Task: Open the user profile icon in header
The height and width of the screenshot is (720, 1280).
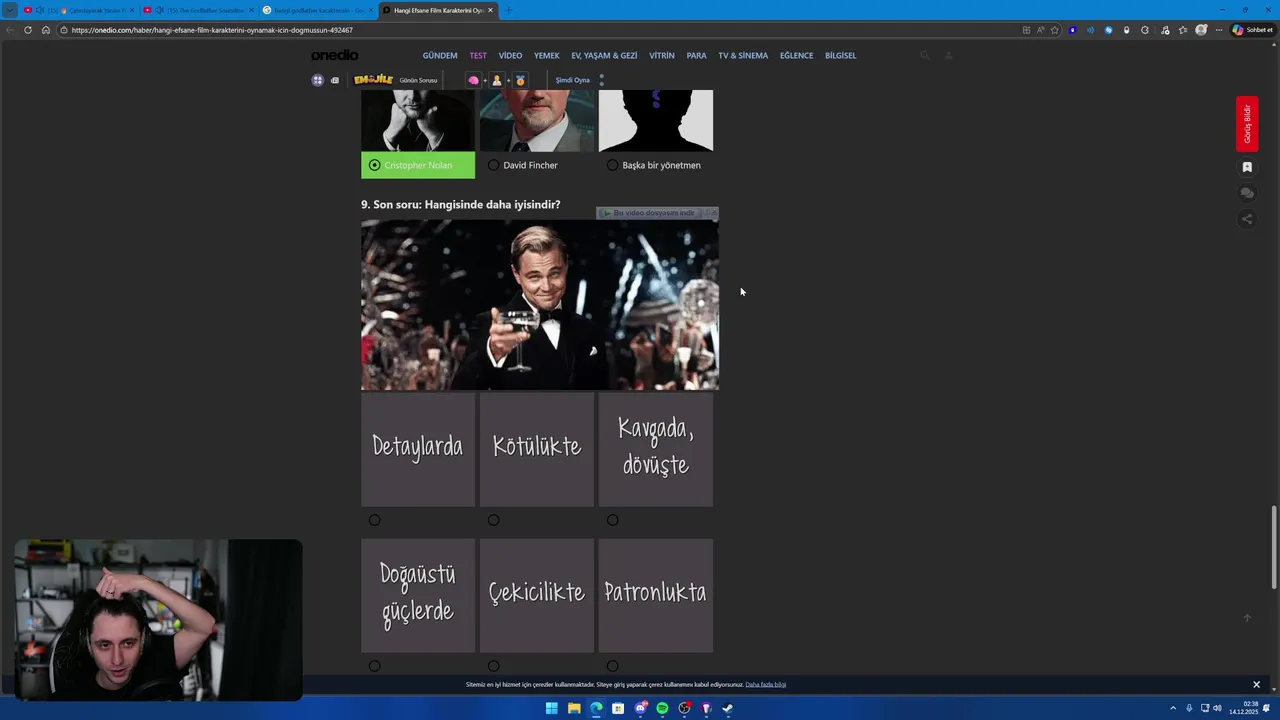Action: click(948, 55)
